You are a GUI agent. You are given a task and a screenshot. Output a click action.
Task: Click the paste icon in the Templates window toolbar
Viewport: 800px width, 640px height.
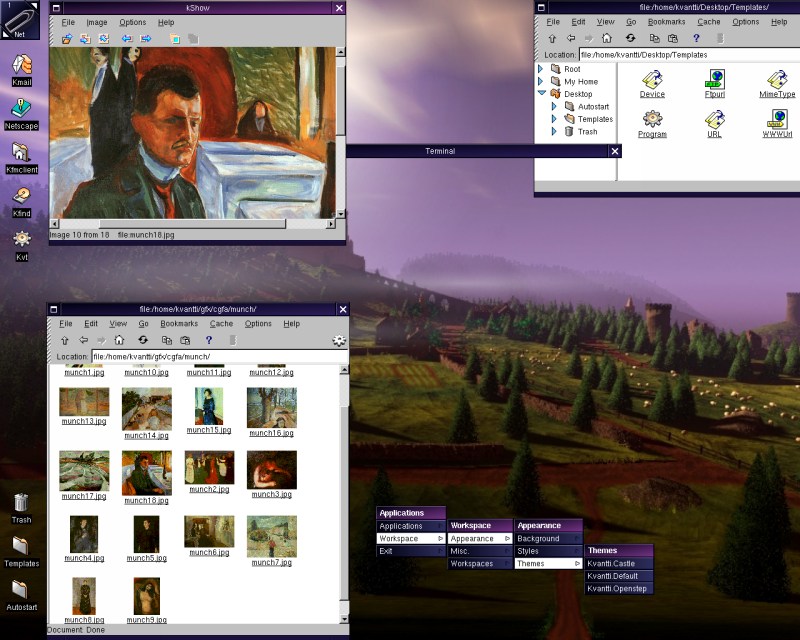coord(673,38)
